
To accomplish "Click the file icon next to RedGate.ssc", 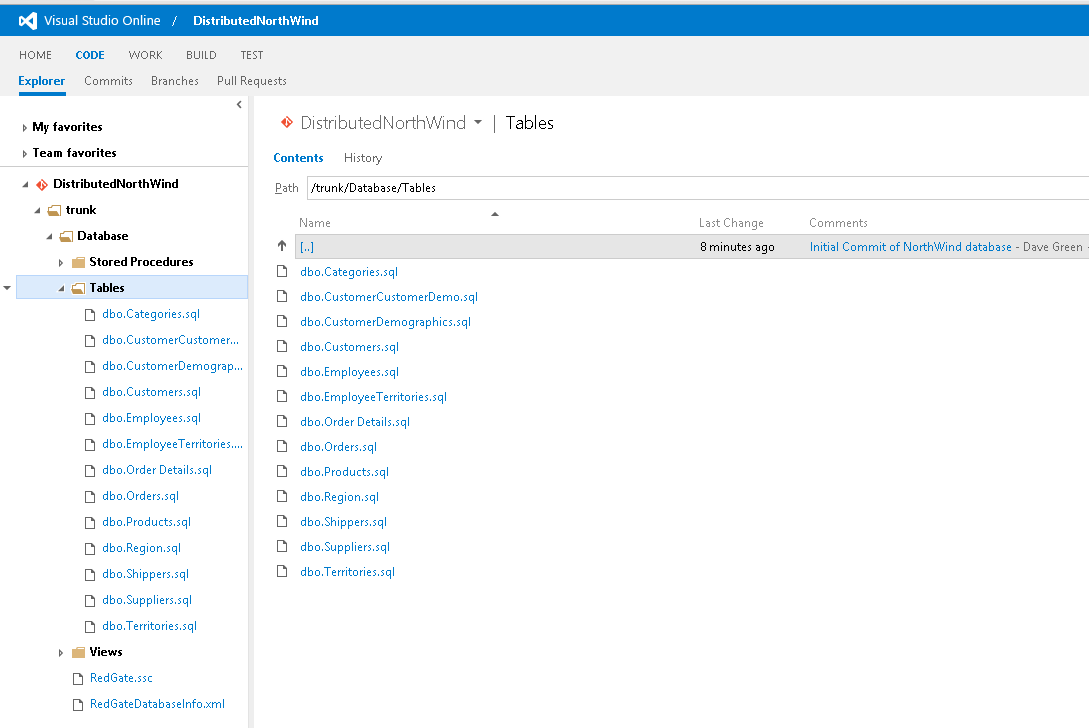I will 78,678.
